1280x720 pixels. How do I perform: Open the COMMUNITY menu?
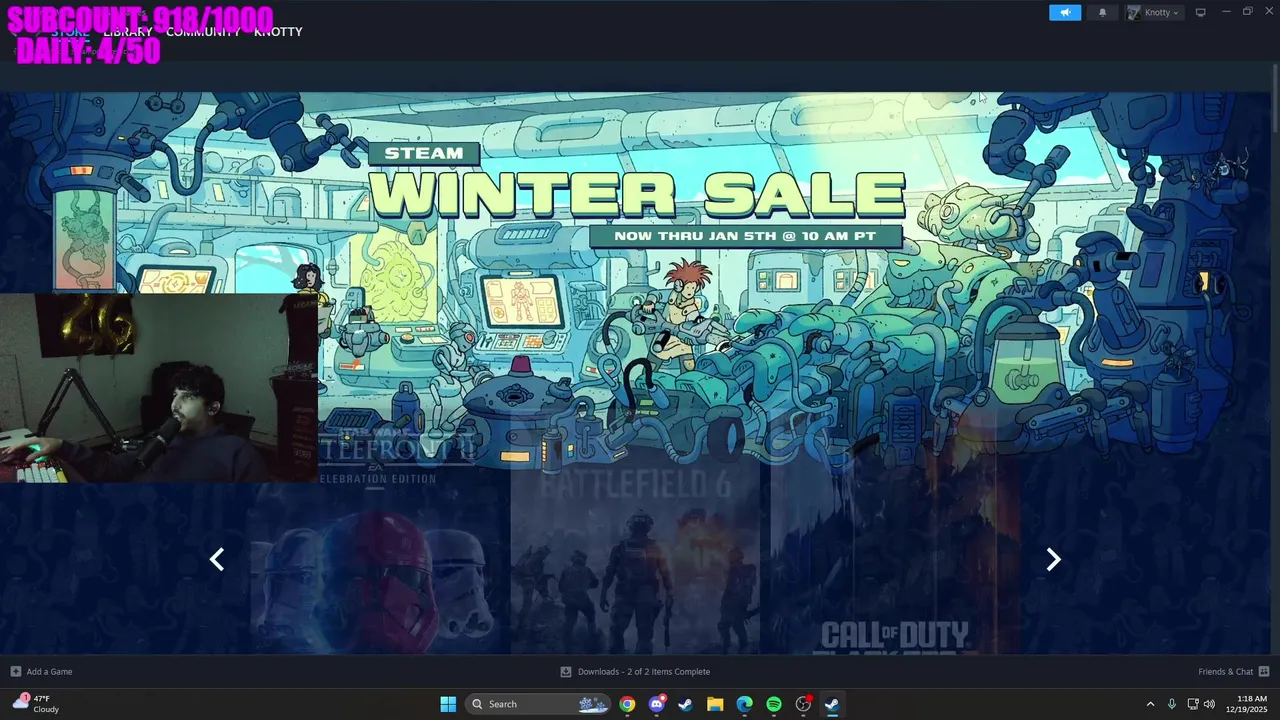pyautogui.click(x=203, y=32)
